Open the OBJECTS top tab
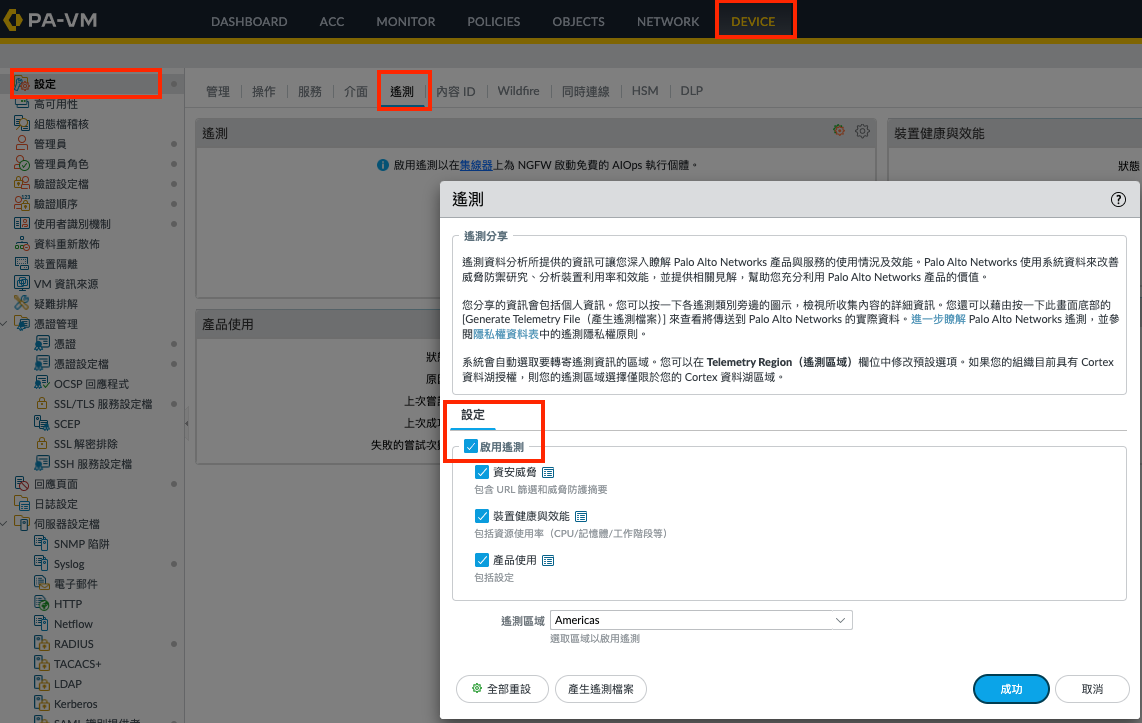 578,21
